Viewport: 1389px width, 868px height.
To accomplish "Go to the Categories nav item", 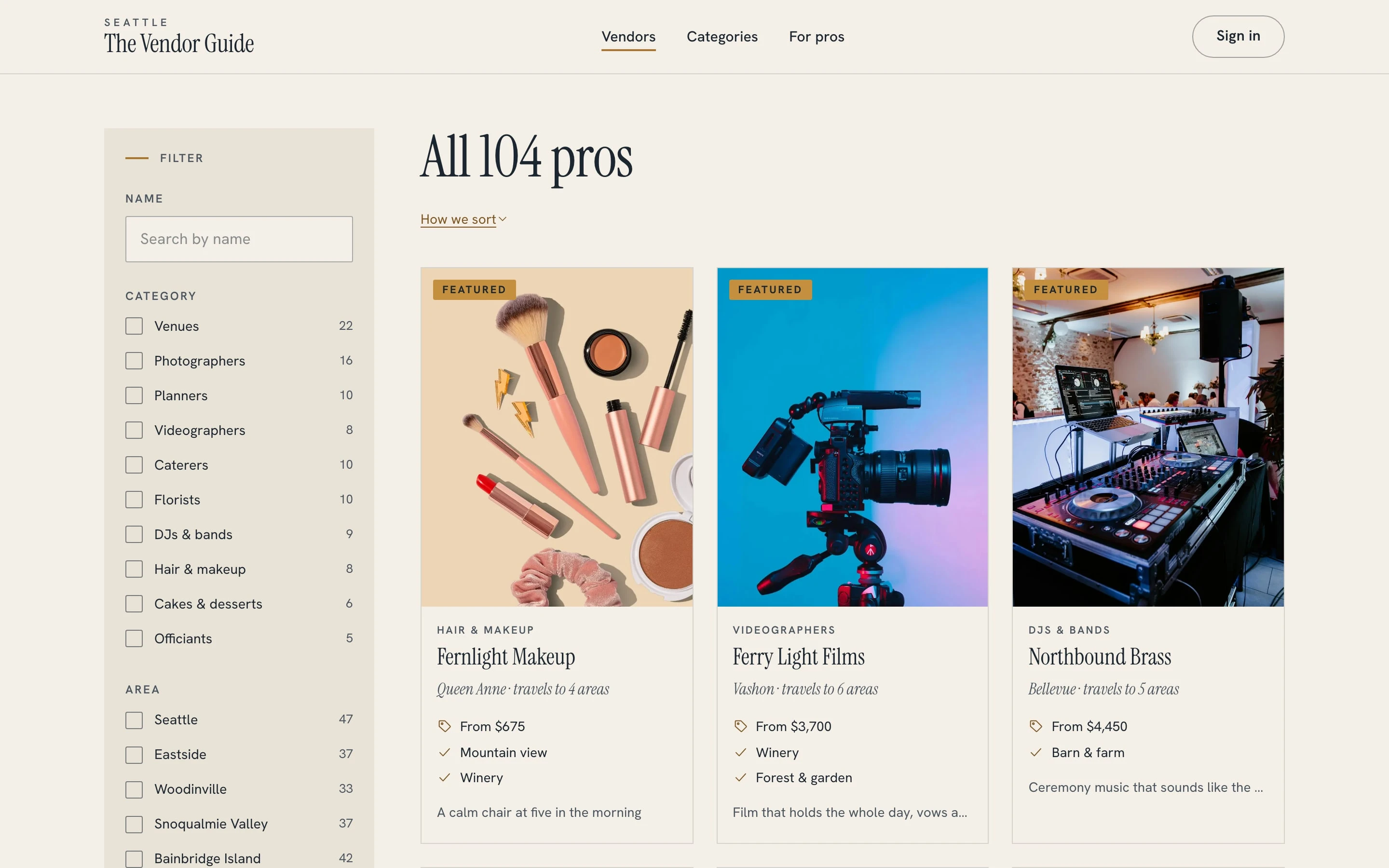I will click(x=722, y=37).
